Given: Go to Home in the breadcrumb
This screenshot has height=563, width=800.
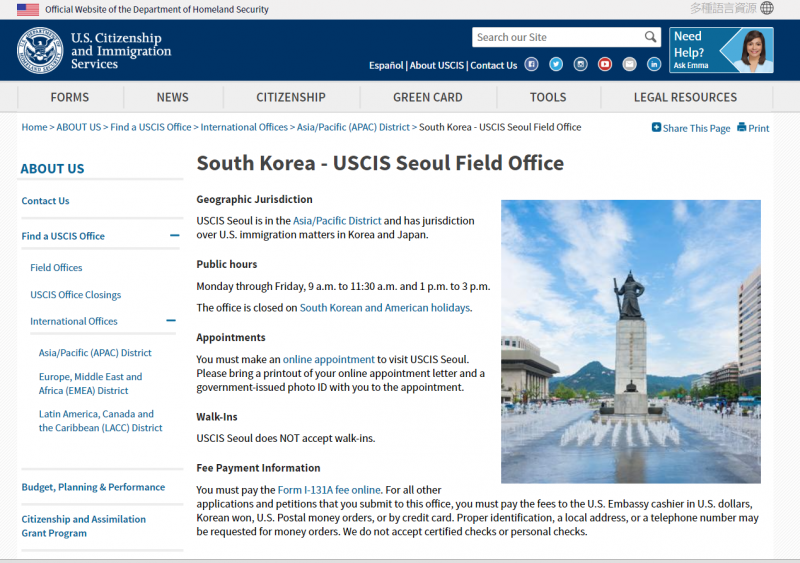Looking at the screenshot, I should [34, 127].
